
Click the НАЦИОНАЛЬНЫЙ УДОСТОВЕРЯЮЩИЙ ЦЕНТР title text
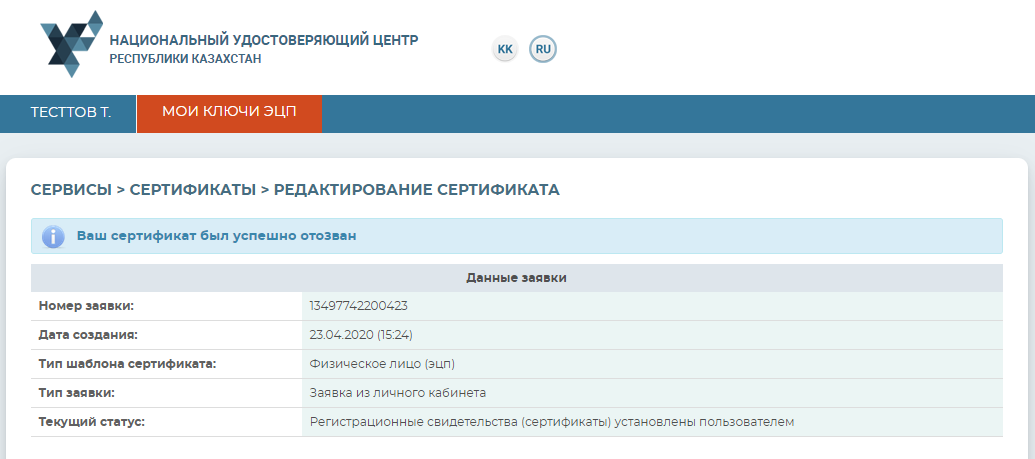point(264,40)
